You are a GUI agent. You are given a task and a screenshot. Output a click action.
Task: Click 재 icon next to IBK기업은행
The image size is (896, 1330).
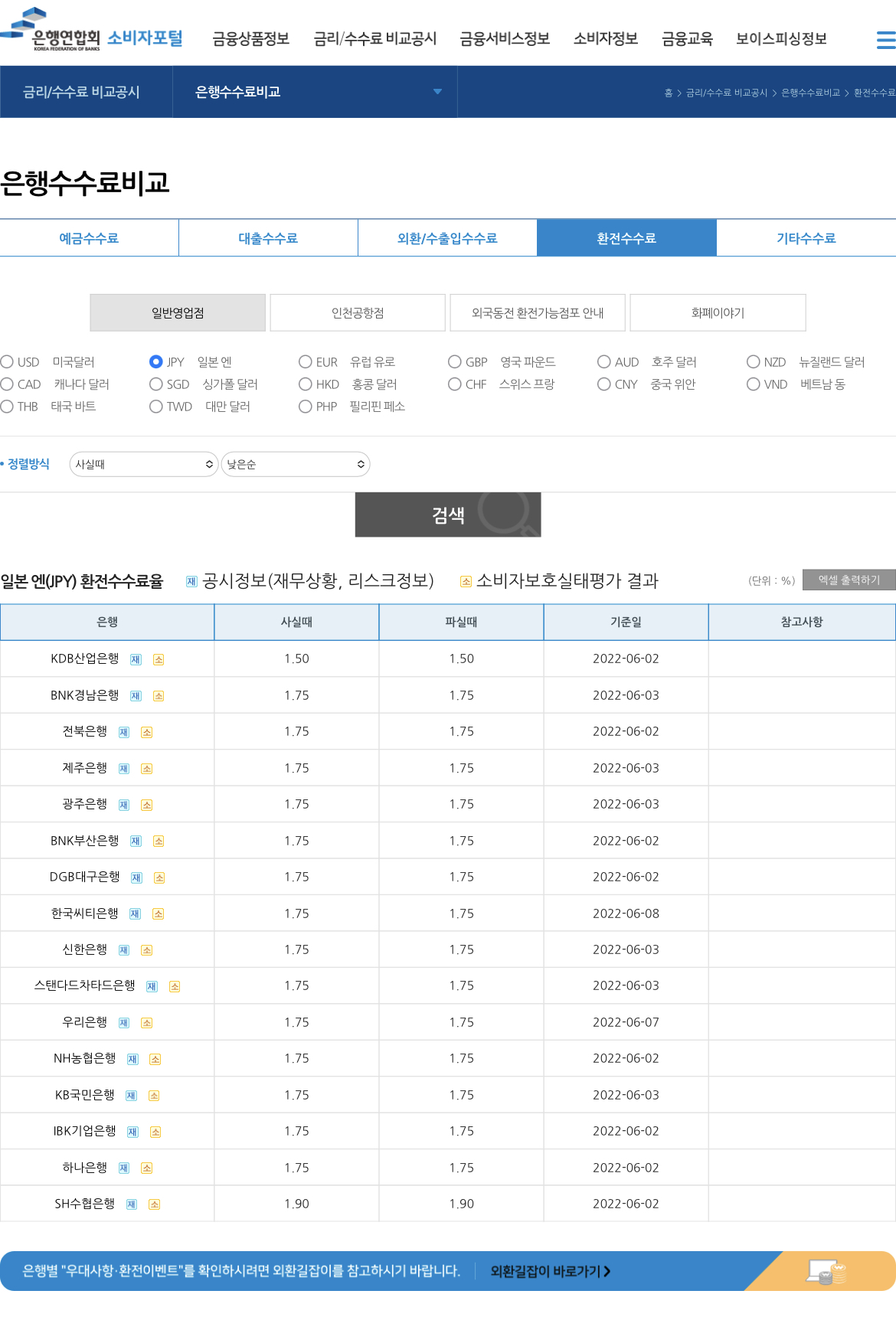tap(132, 1132)
